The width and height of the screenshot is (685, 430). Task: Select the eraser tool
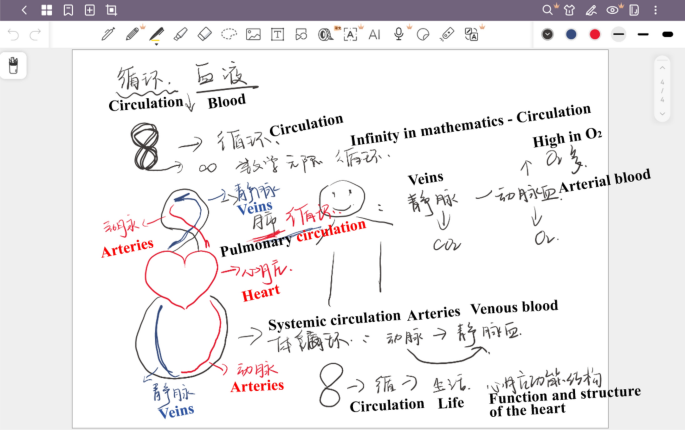pos(204,34)
